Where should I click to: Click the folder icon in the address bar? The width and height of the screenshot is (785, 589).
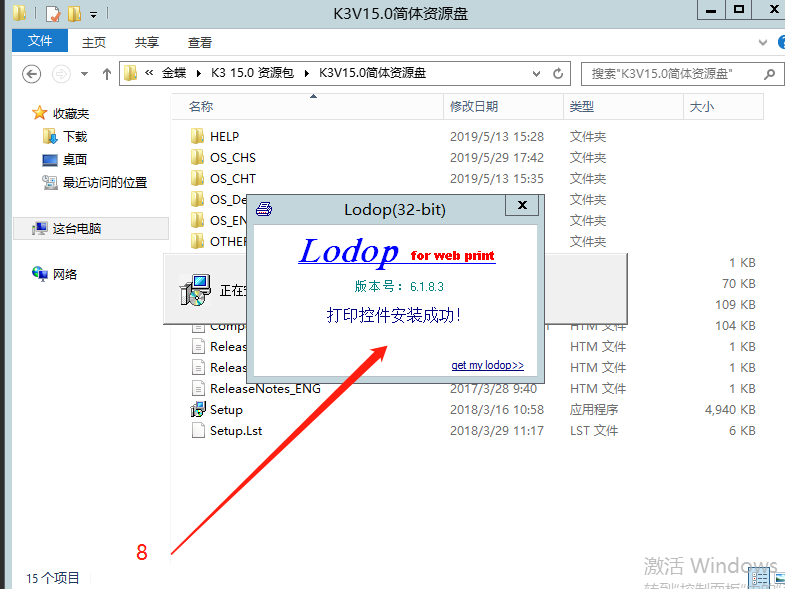(130, 73)
